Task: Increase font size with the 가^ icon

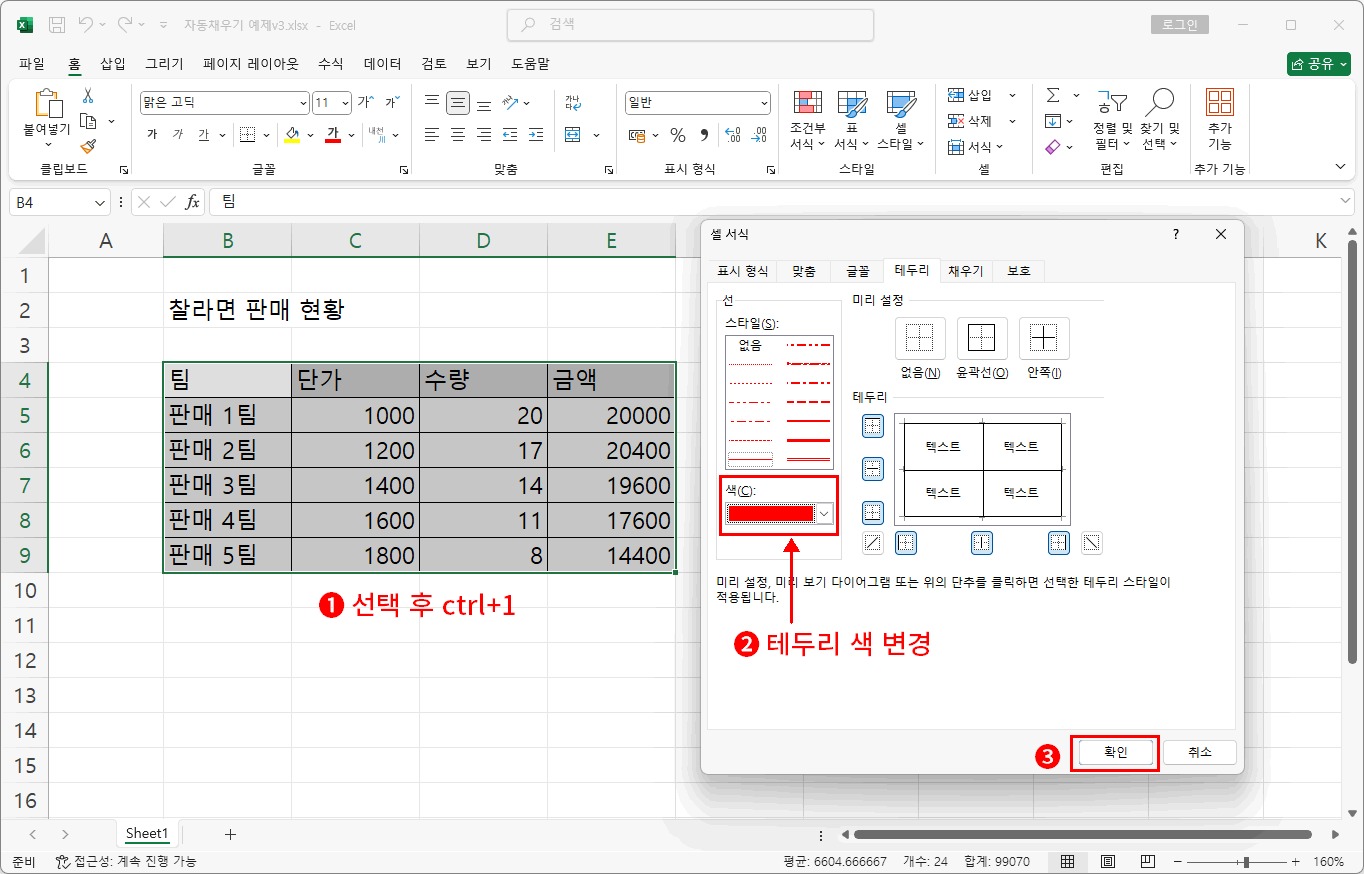Action: (x=366, y=103)
